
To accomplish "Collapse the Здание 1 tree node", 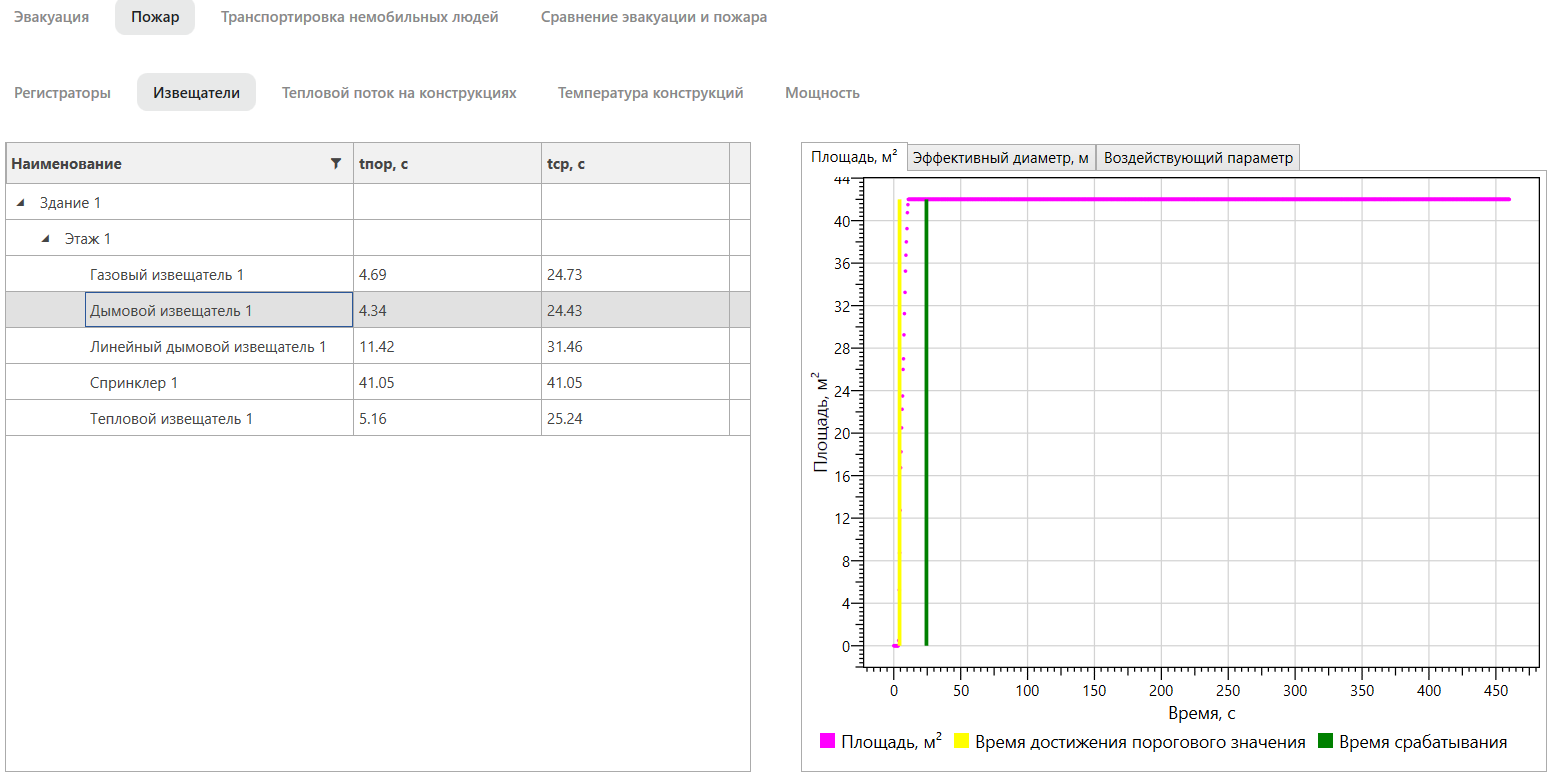I will point(21,203).
